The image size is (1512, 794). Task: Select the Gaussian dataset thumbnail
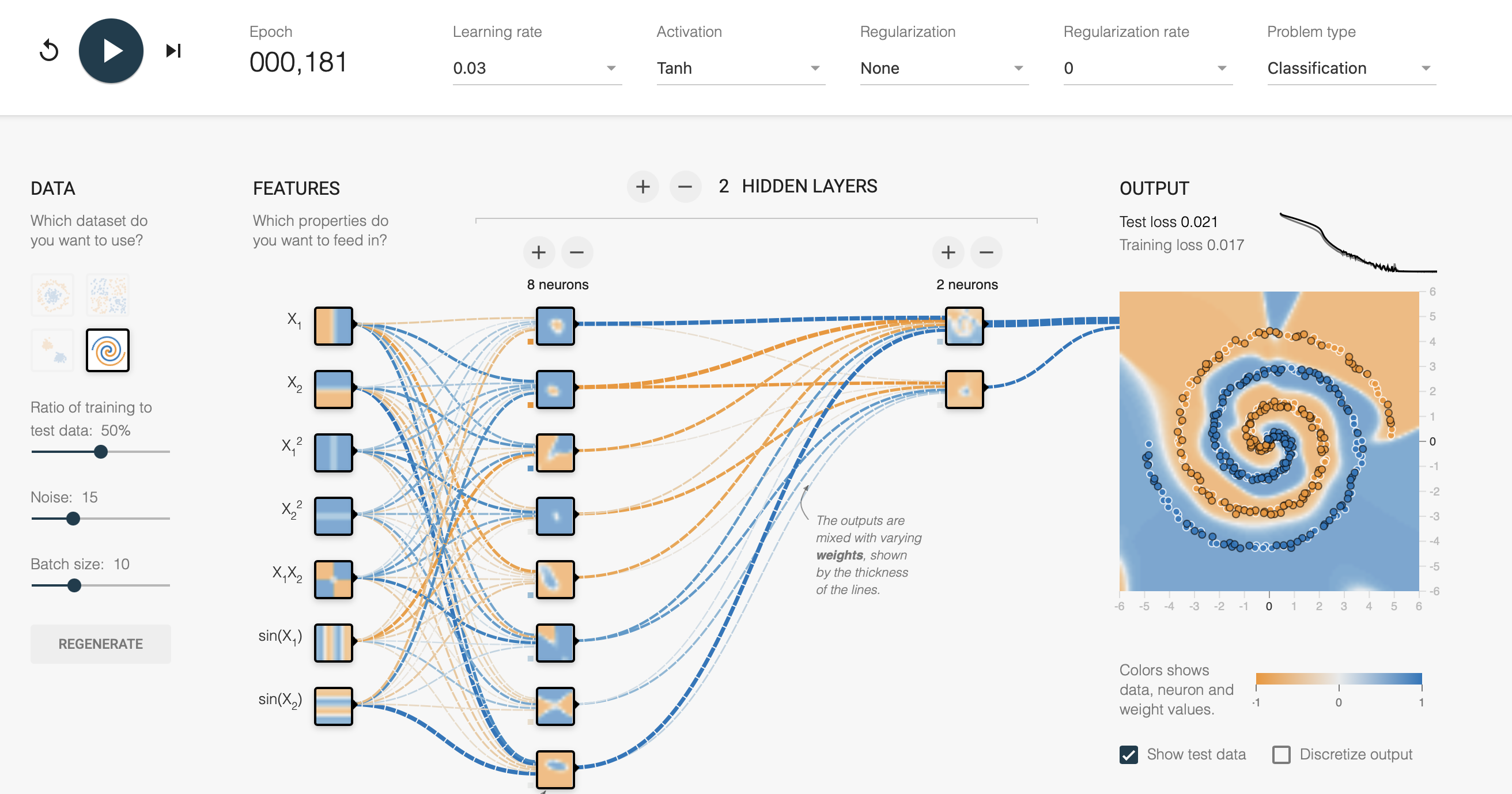(52, 350)
